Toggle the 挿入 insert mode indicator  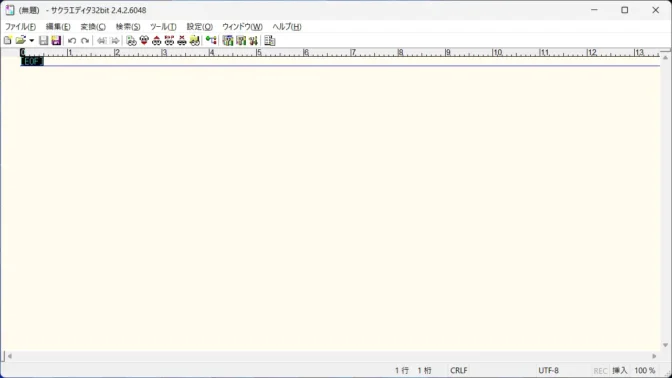[x=620, y=370]
